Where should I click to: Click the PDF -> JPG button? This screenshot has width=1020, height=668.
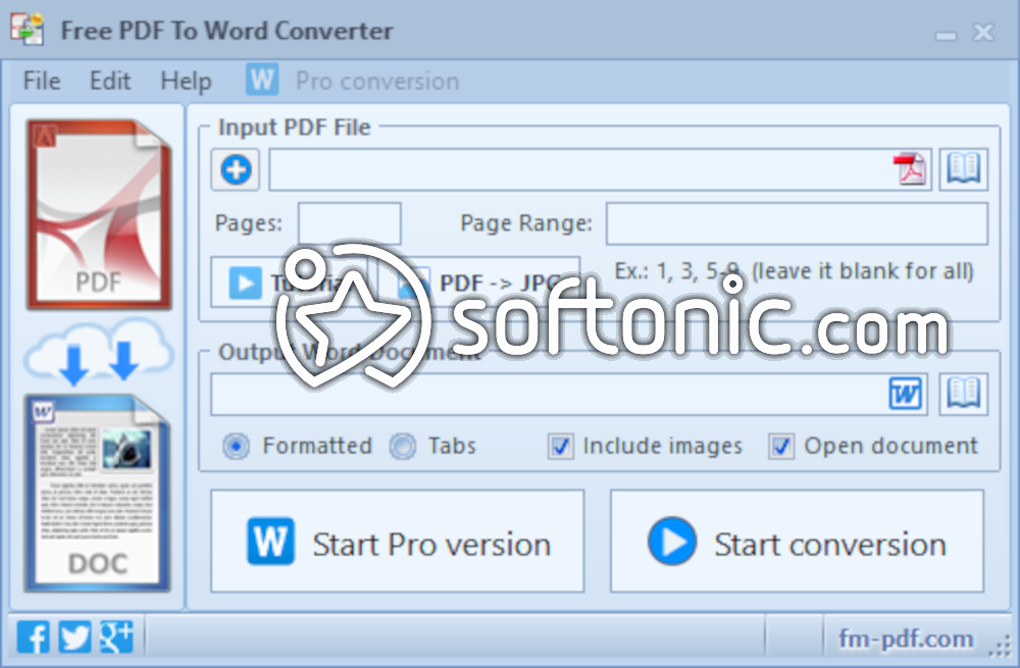[478, 283]
